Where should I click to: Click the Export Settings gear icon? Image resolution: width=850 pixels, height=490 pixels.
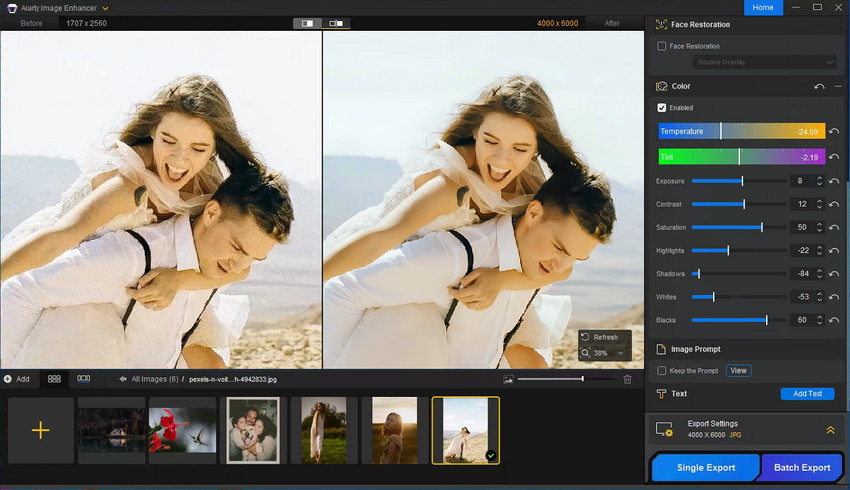(x=664, y=429)
